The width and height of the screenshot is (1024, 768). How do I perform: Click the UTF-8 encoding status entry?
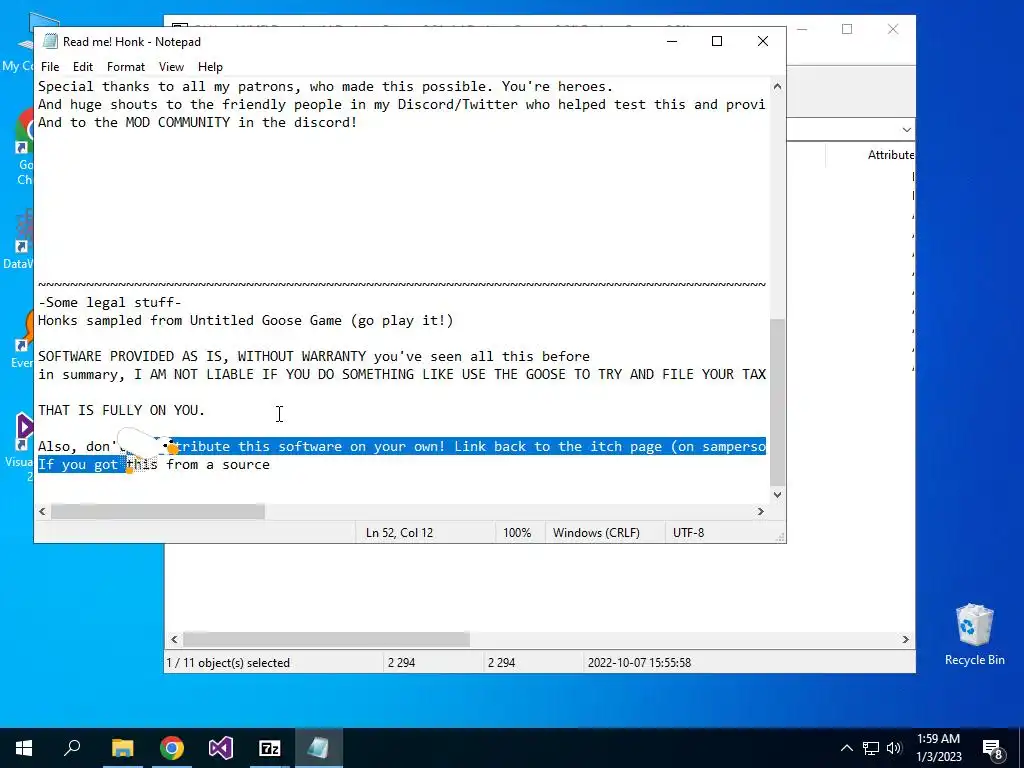688,533
